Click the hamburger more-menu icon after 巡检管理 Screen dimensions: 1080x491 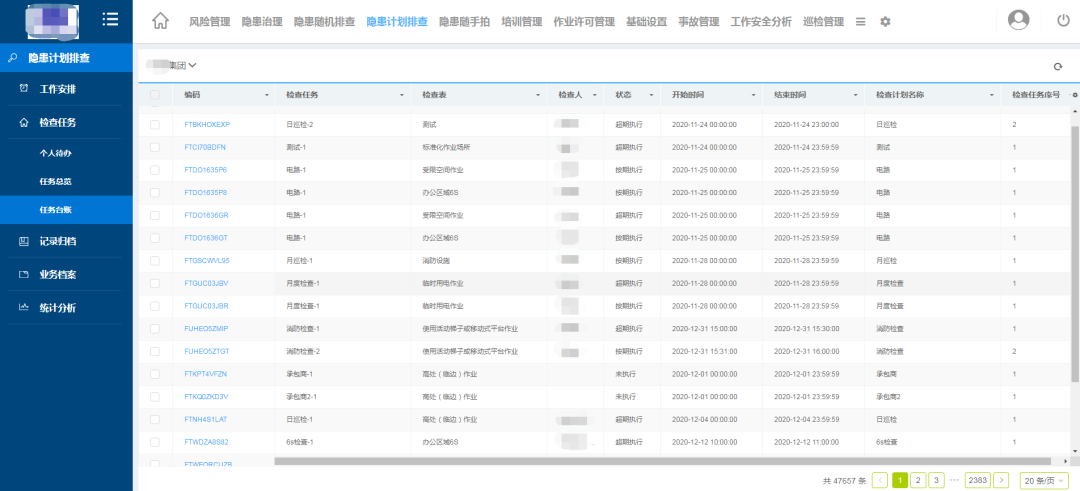tap(861, 21)
